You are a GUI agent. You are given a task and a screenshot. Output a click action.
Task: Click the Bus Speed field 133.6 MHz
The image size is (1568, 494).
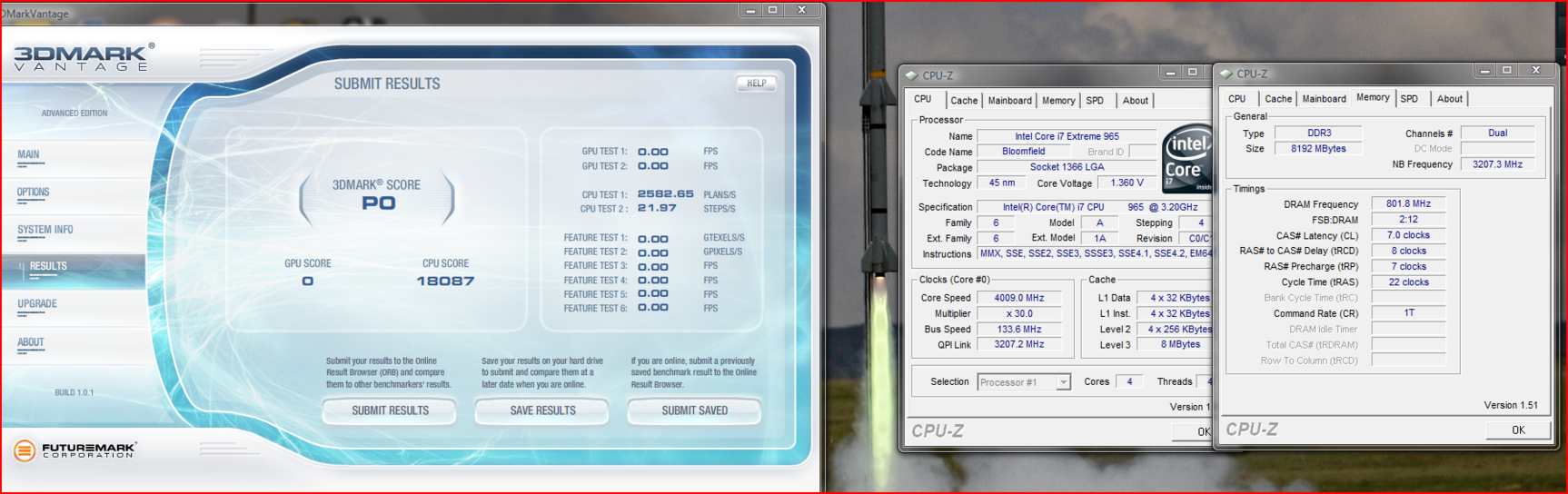tap(1019, 330)
